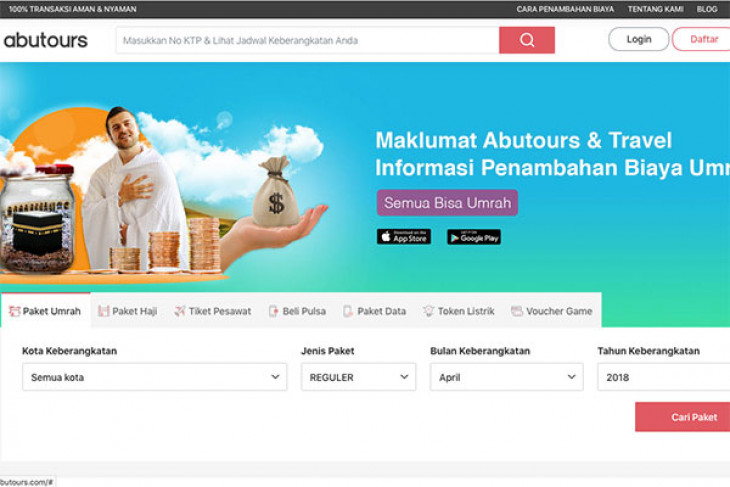Click the Paket Haji tab icon
Screen dimensions: 730x487
pos(103,311)
